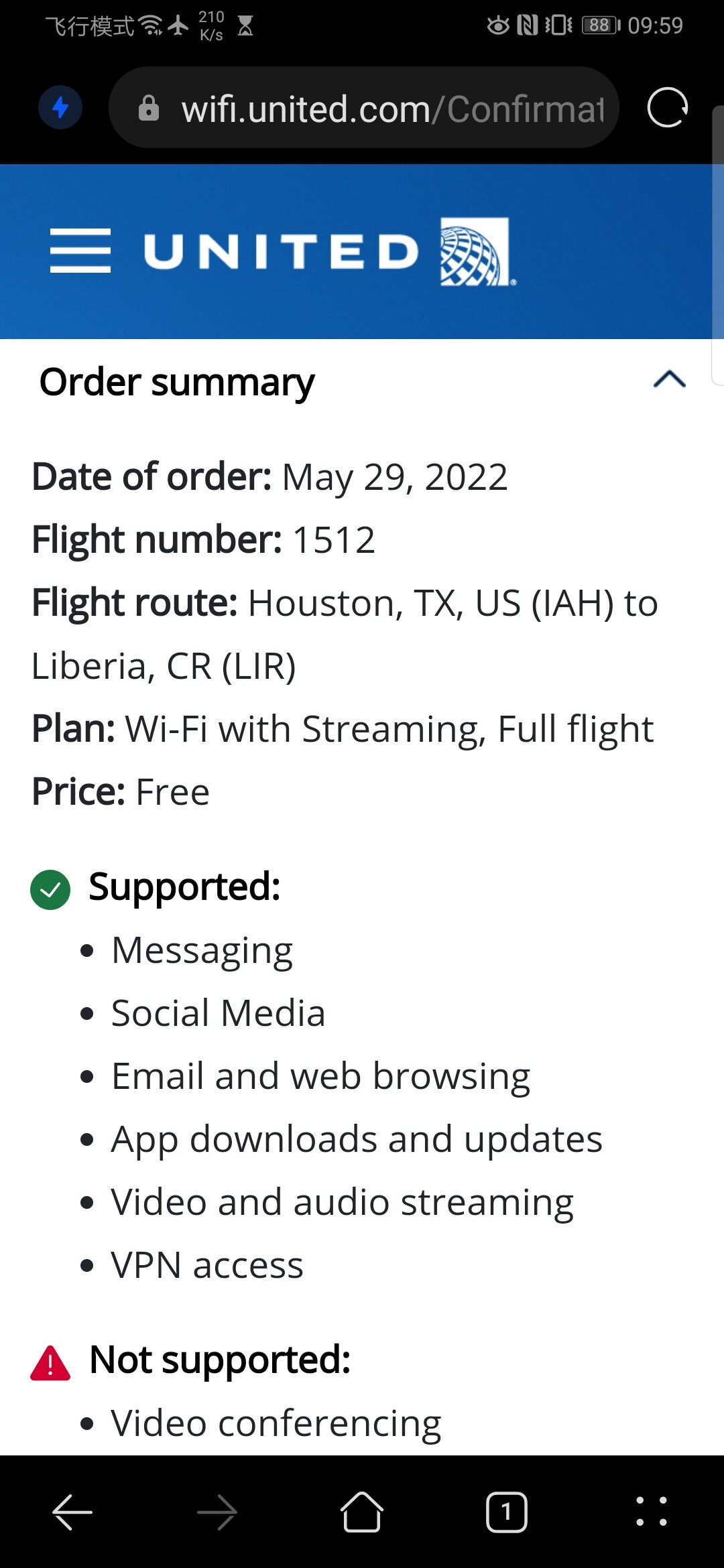The width and height of the screenshot is (724, 1568).
Task: Open the tab switcher showing 1 tab
Action: [x=507, y=1512]
